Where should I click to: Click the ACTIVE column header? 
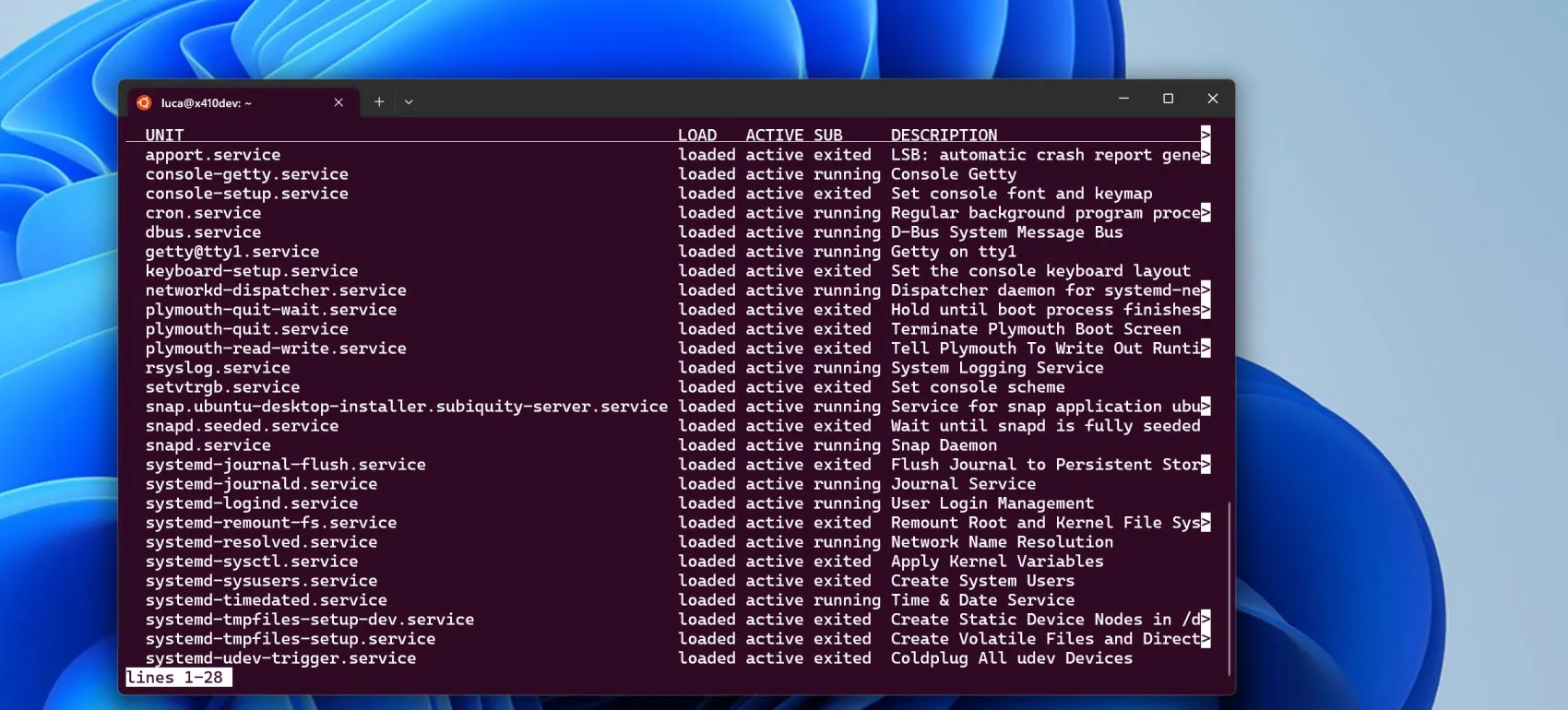click(775, 135)
